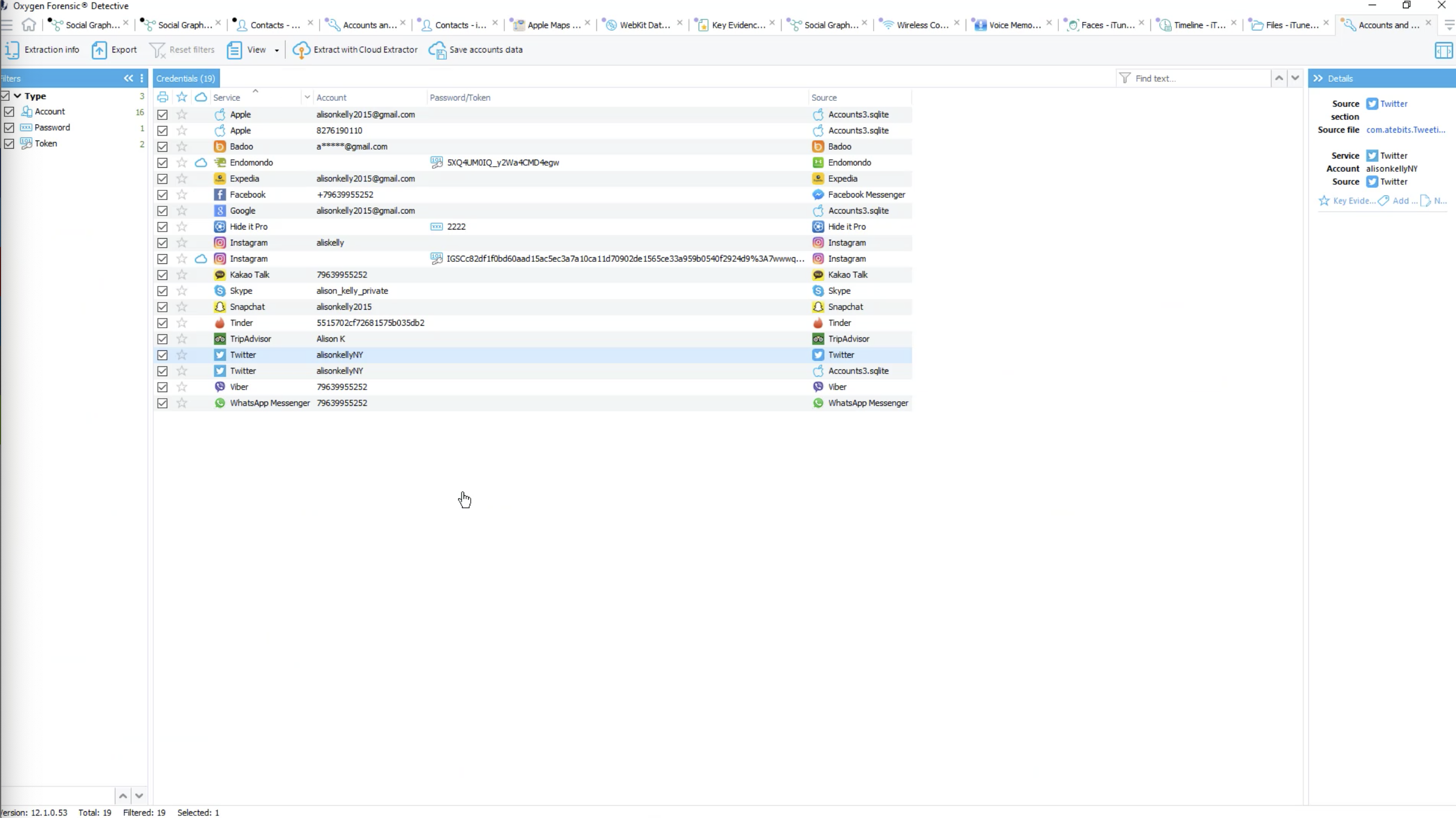The height and width of the screenshot is (818, 1456).
Task: Click the filter funnel icon in Find text
Action: coord(1125,78)
